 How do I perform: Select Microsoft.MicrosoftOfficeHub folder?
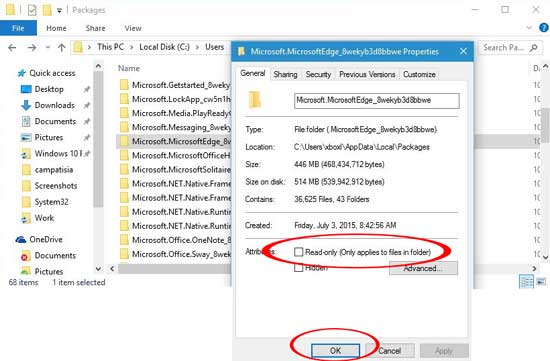(175, 155)
